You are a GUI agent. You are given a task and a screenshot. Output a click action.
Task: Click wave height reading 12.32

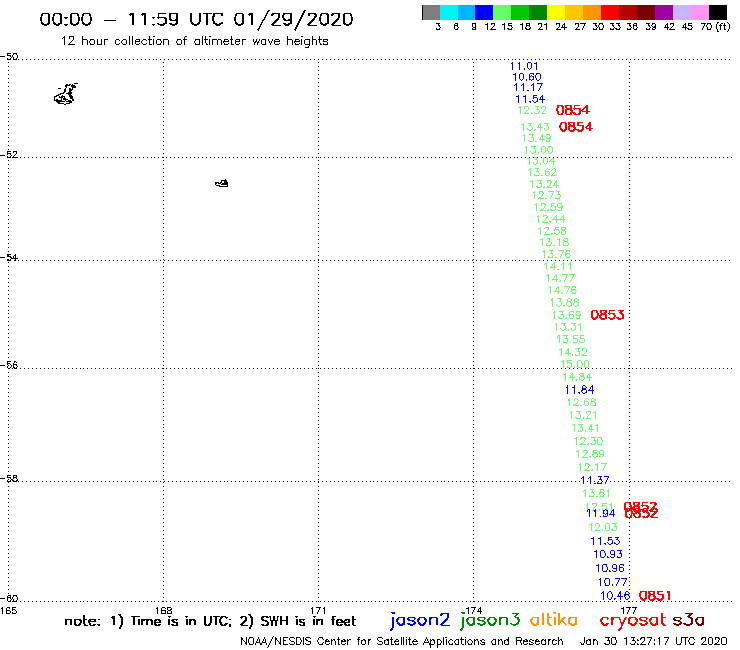[x=532, y=110]
